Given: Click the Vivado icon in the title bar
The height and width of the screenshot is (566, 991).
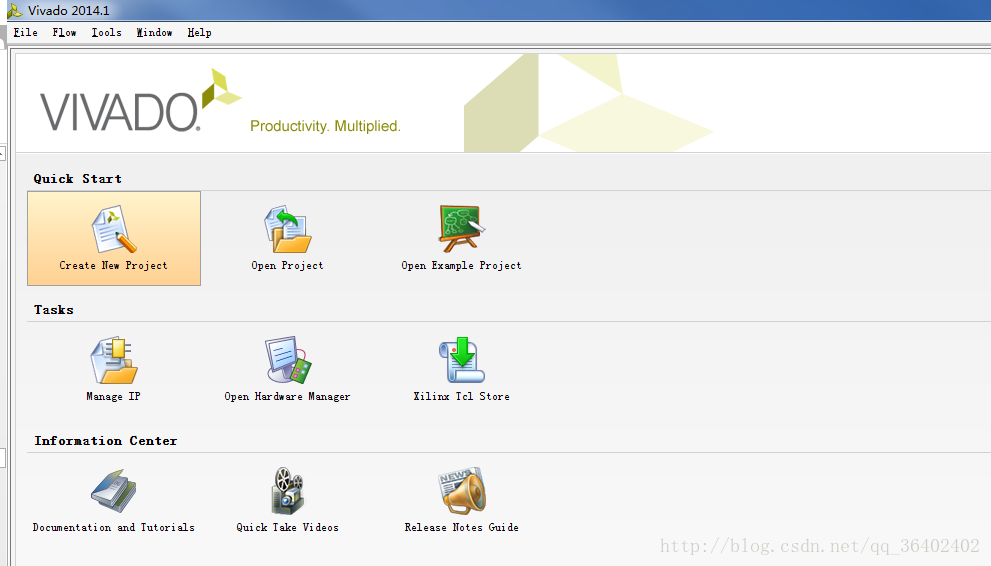Looking at the screenshot, I should click(x=14, y=11).
